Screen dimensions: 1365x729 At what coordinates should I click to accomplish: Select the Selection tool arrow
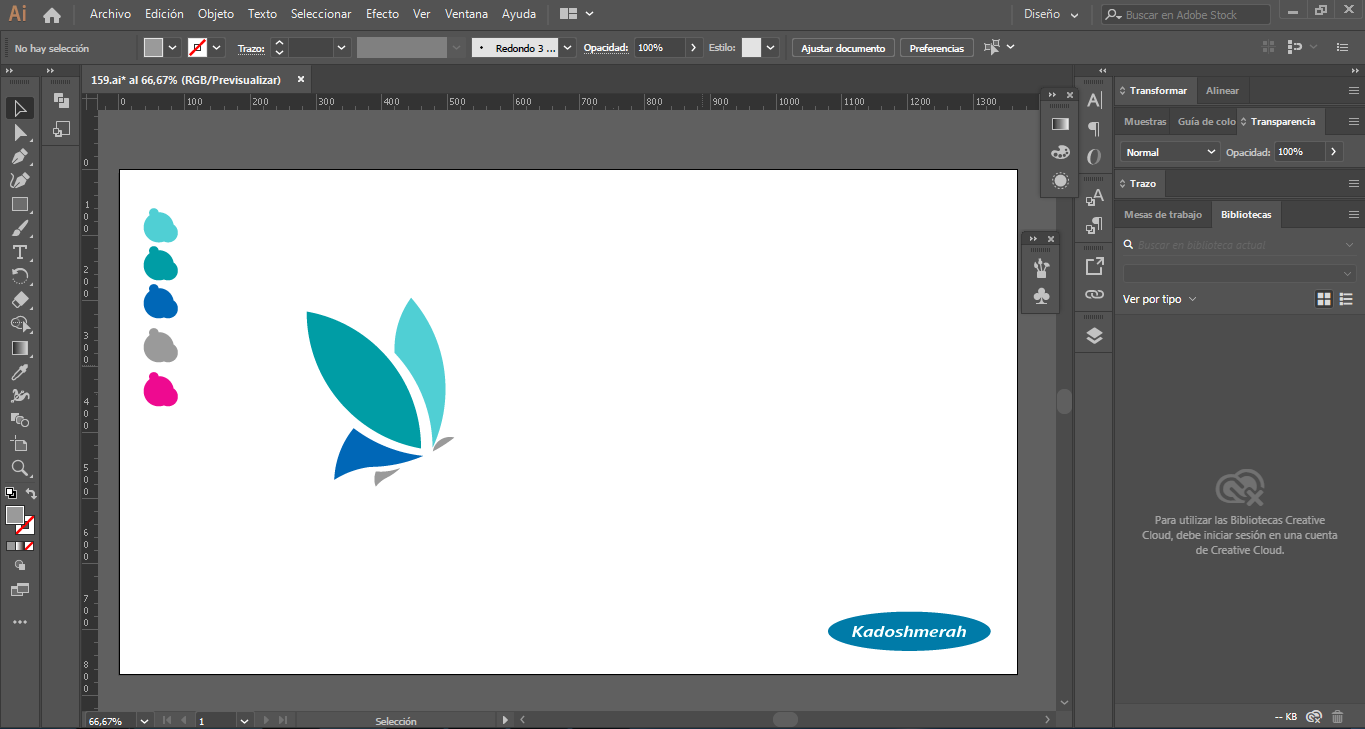click(20, 108)
